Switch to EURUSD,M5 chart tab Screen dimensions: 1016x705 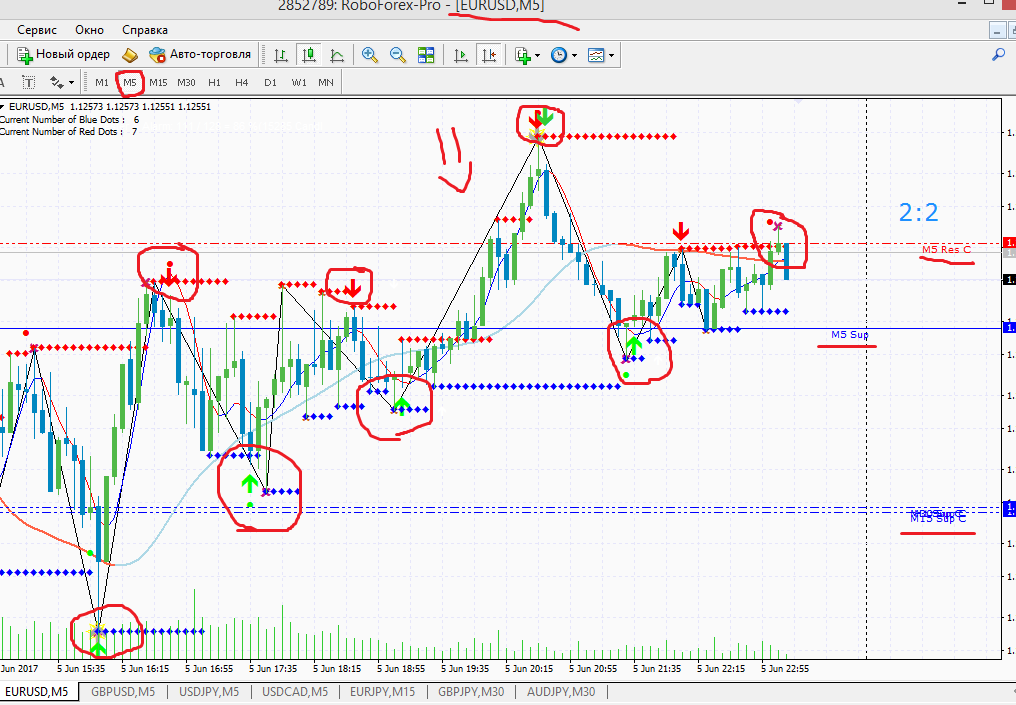tap(37, 692)
